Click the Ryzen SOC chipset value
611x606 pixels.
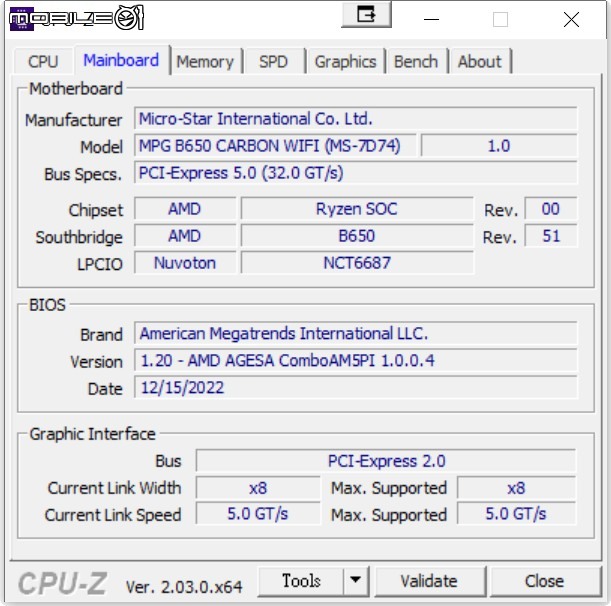357,209
